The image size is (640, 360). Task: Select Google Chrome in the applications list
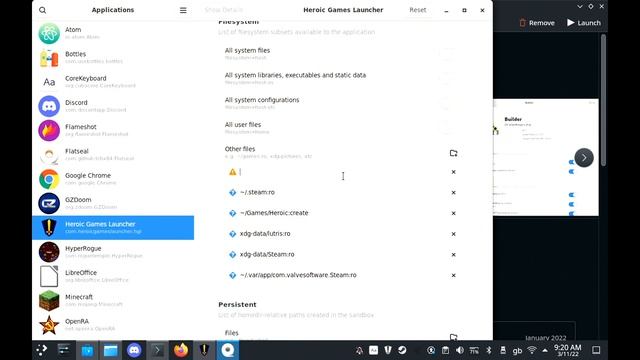[x=113, y=179]
